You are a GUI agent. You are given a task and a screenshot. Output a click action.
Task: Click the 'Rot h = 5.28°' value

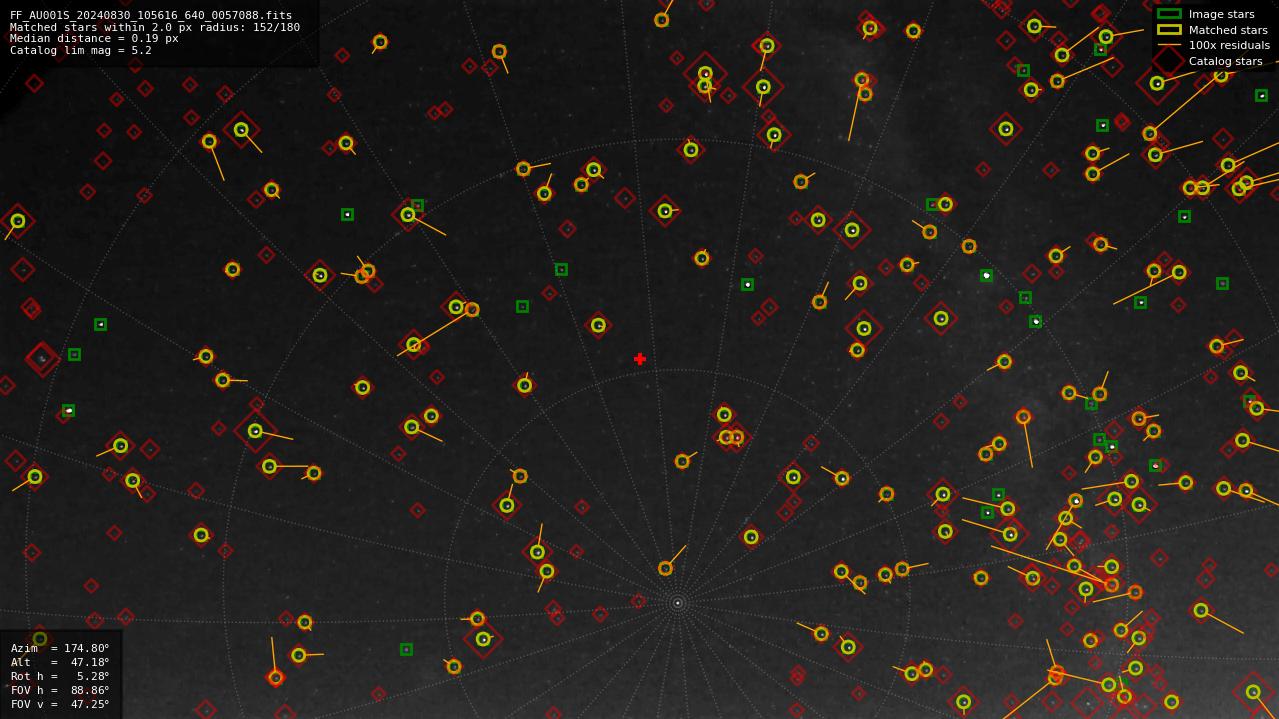[x=60, y=676]
